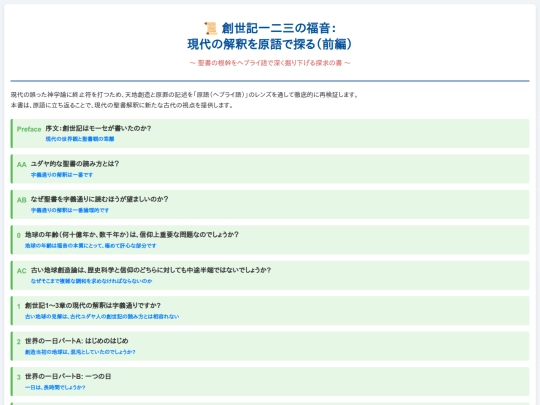Viewport: 540px width, 405px height.
Task: Click the intro sentence beginning 現代の誤った神学論
Action: pyautogui.click(x=185, y=95)
